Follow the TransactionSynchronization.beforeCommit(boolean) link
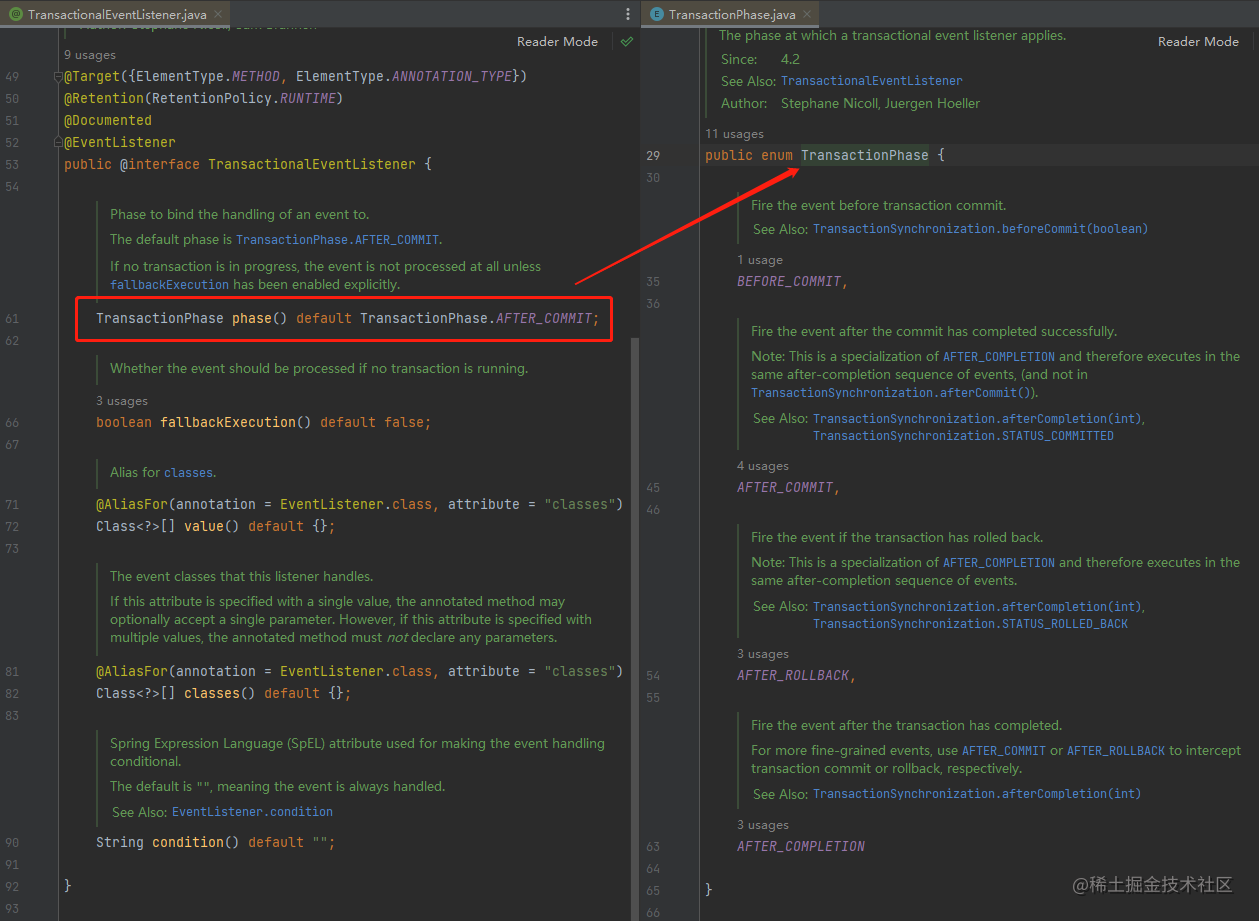This screenshot has width=1259, height=921. coord(980,229)
